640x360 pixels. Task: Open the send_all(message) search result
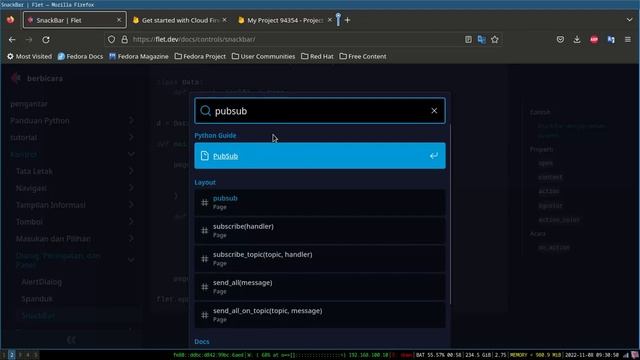tap(320, 287)
